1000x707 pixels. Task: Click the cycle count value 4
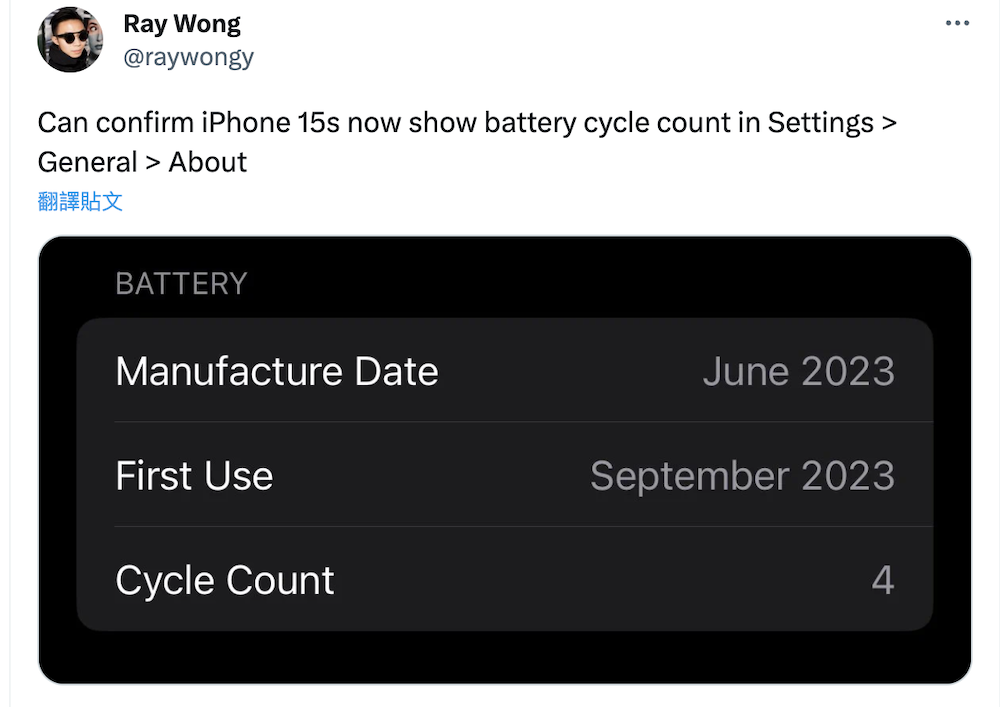(x=882, y=581)
